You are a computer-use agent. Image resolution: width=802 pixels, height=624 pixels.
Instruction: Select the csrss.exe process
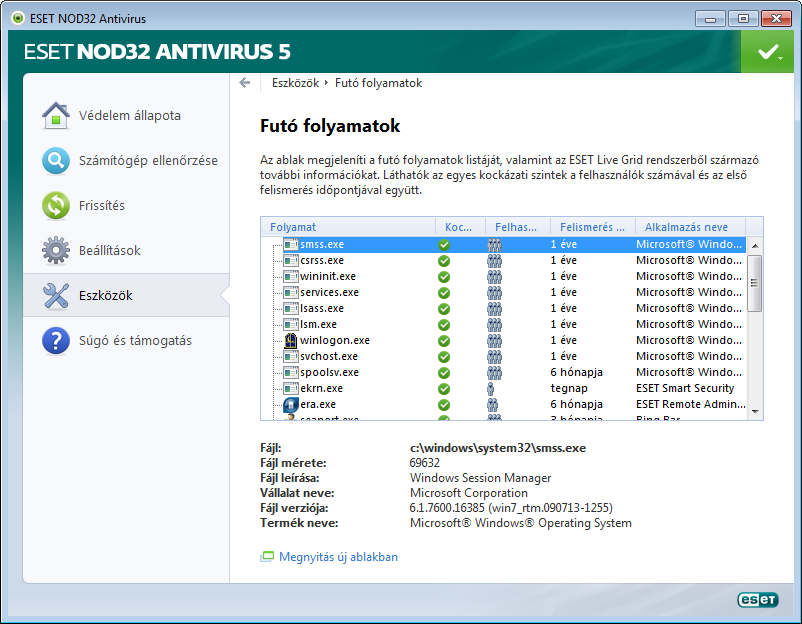tap(503, 261)
